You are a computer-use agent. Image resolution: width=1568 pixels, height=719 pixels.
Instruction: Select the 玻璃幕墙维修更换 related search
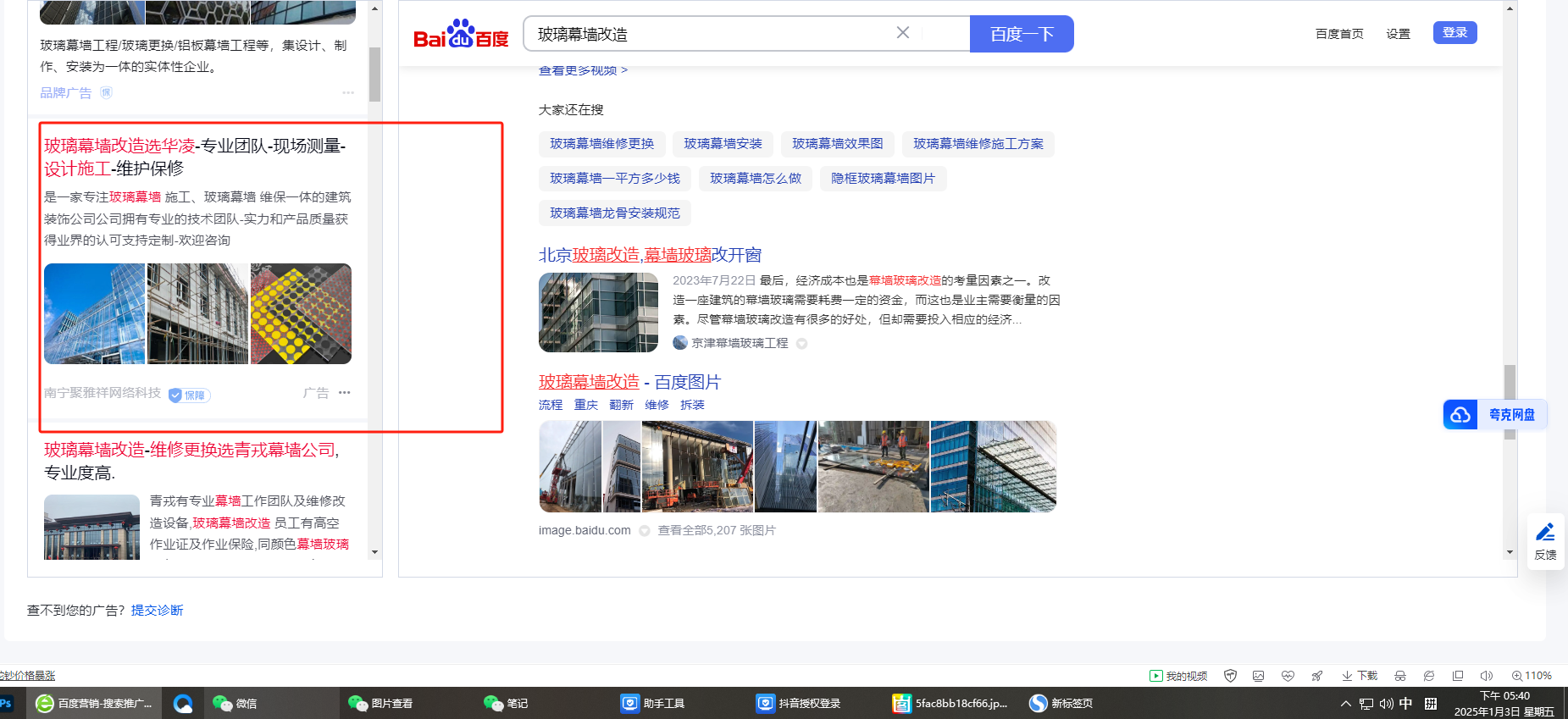tap(602, 144)
